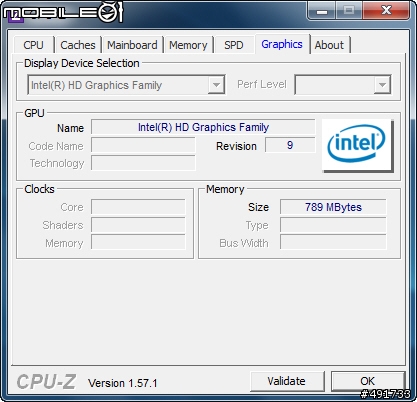Click the disabled maximize button
This screenshot has width=417, height=402.
(349, 11)
